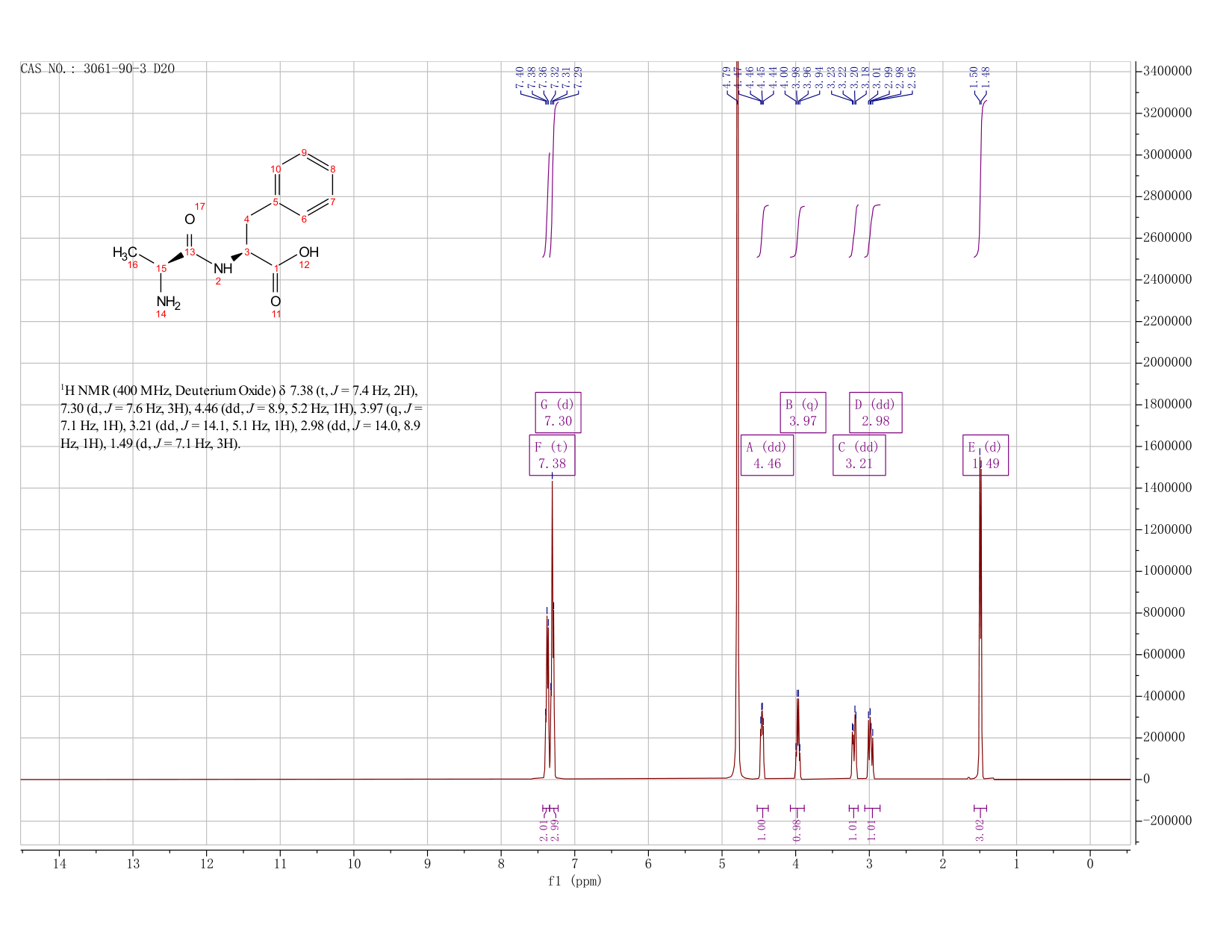The width and height of the screenshot is (1232, 952).
Task: Select multiplet label A (dd) 4.46
Action: point(767,455)
